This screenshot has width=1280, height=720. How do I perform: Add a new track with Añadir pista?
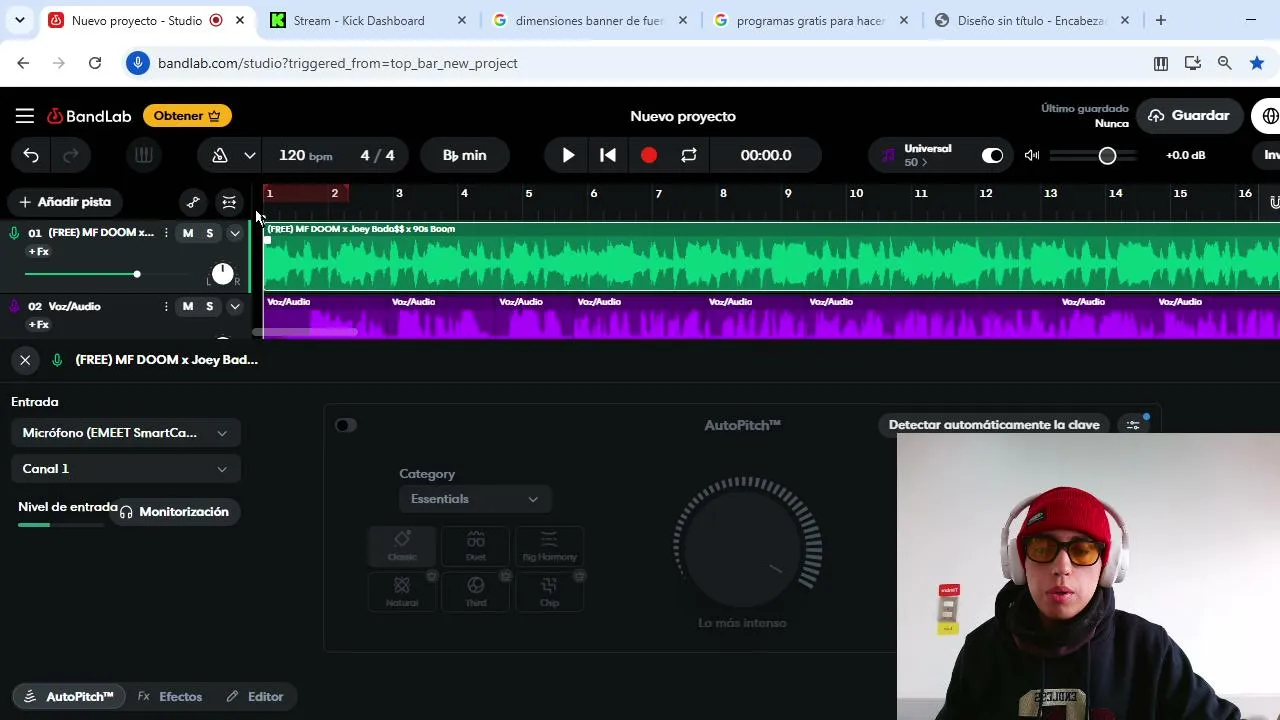[66, 202]
